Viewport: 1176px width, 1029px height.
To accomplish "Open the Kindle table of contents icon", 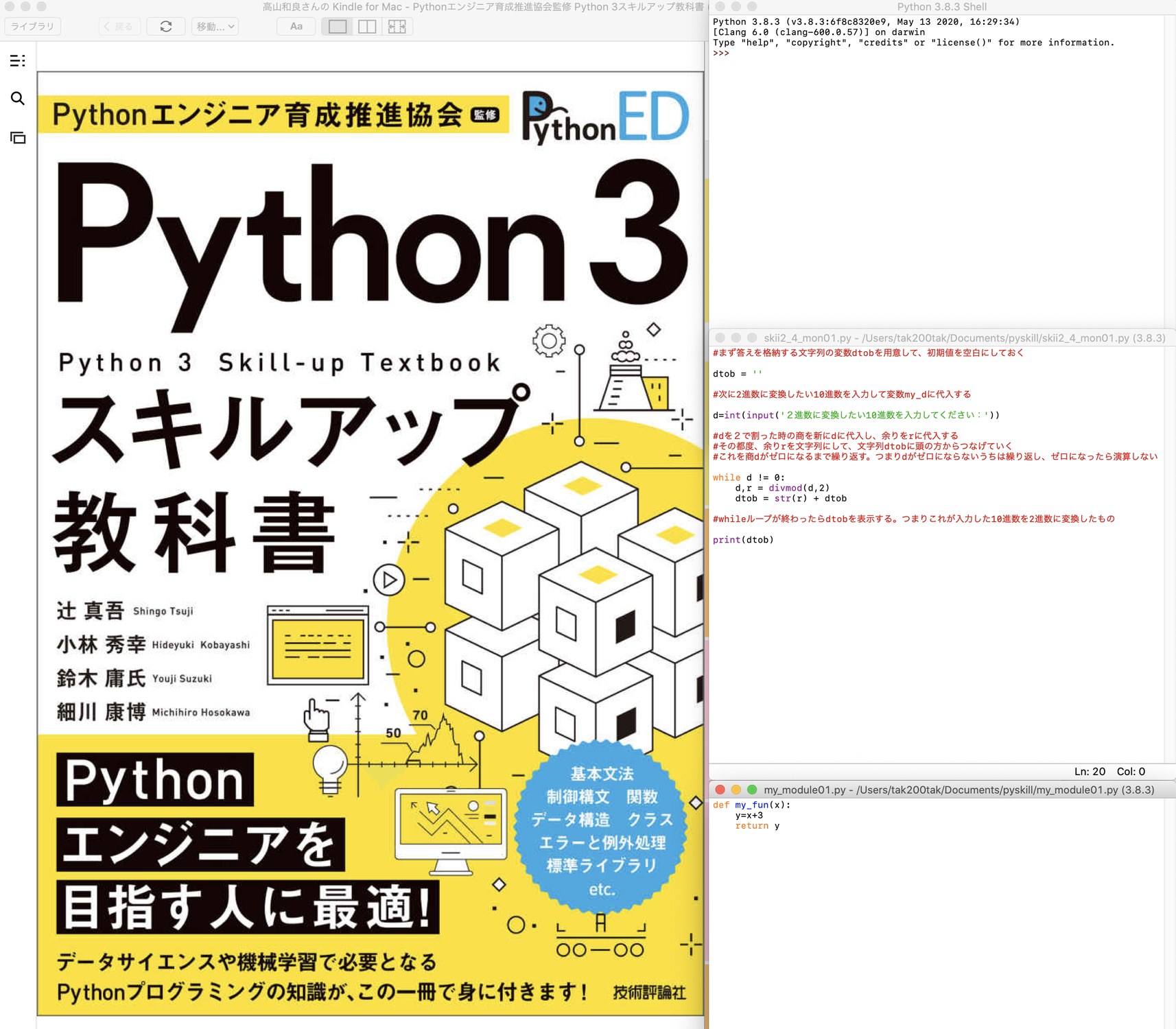I will [18, 61].
